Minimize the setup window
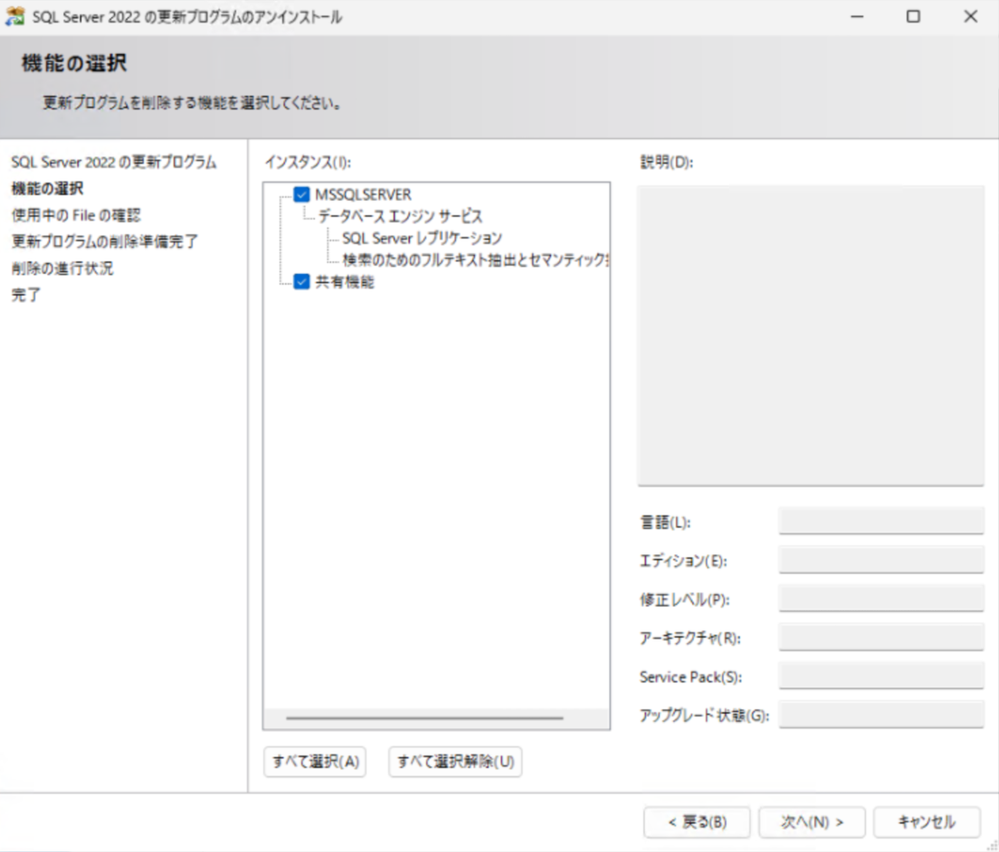Screen dimensions: 999x852 pyautogui.click(x=858, y=17)
